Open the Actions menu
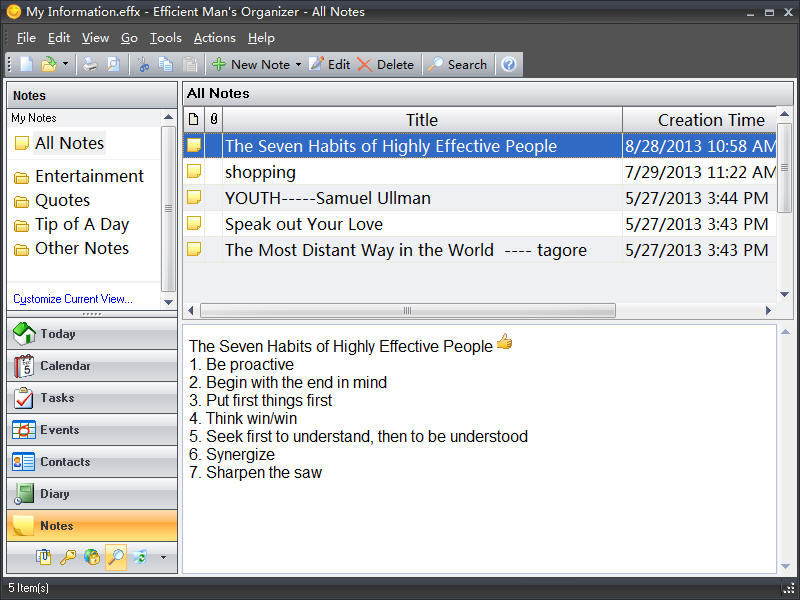This screenshot has height=600, width=800. pyautogui.click(x=215, y=38)
